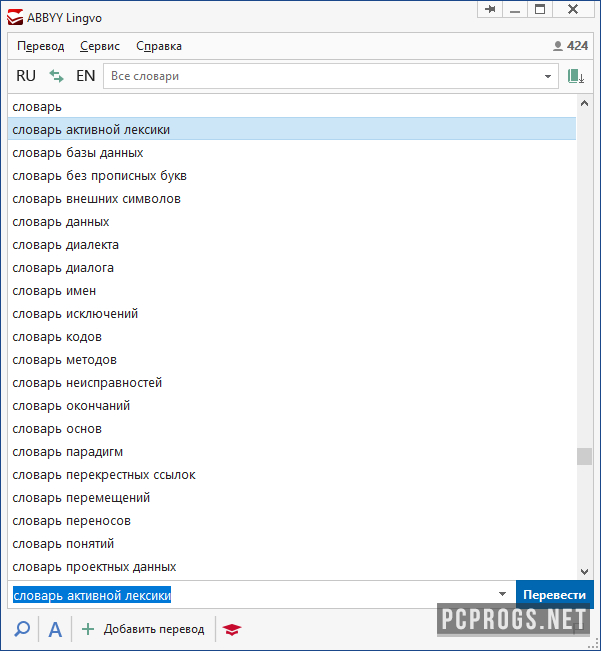
Task: Click the ABBYY Lingvo logo in the title bar
Action: point(16,17)
